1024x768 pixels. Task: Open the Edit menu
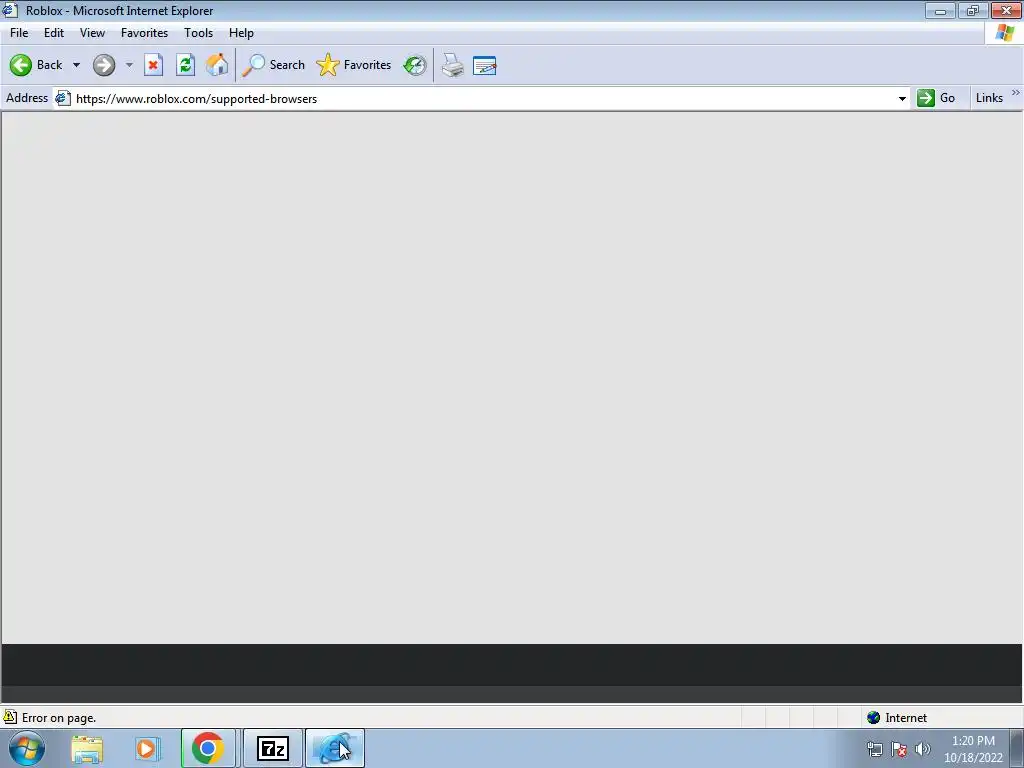pos(54,33)
